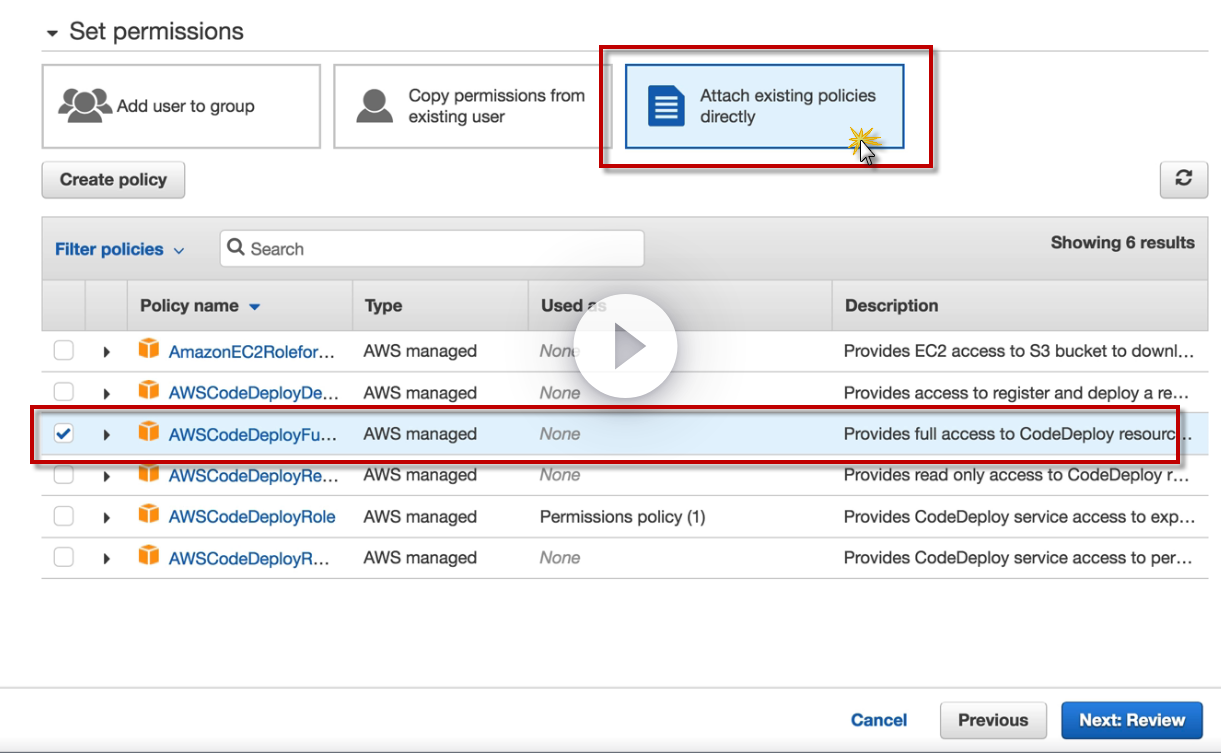Viewport: 1221px width, 753px height.
Task: Play the video with center play button
Action: (x=627, y=346)
